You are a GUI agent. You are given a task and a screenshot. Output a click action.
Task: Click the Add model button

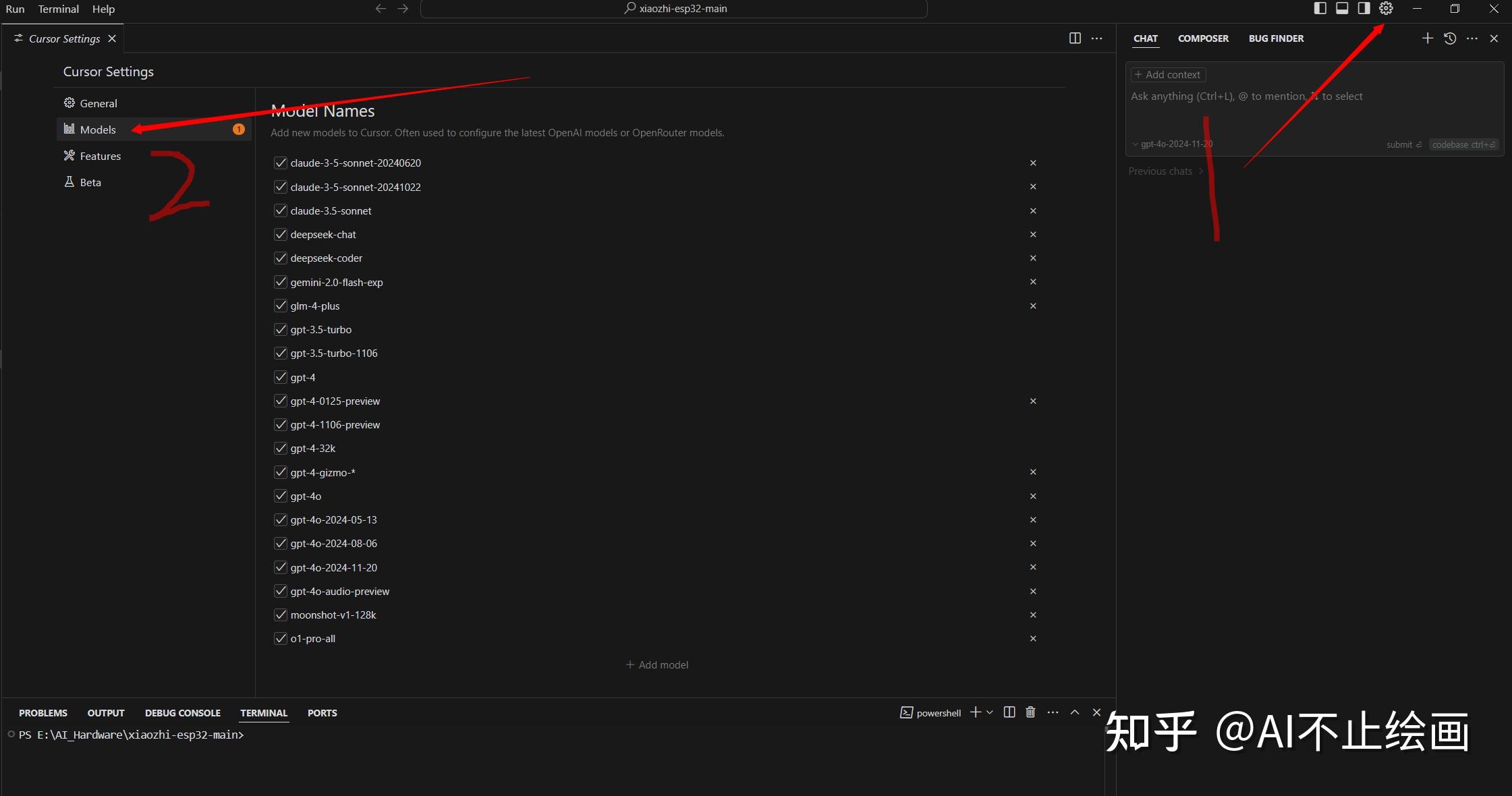(x=657, y=664)
